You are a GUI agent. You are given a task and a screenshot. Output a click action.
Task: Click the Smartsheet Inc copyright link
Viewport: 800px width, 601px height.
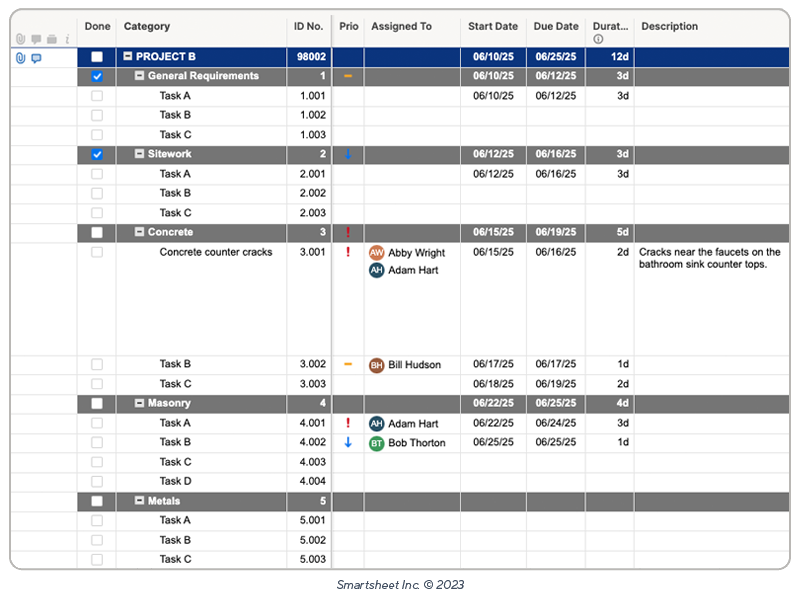click(x=400, y=585)
